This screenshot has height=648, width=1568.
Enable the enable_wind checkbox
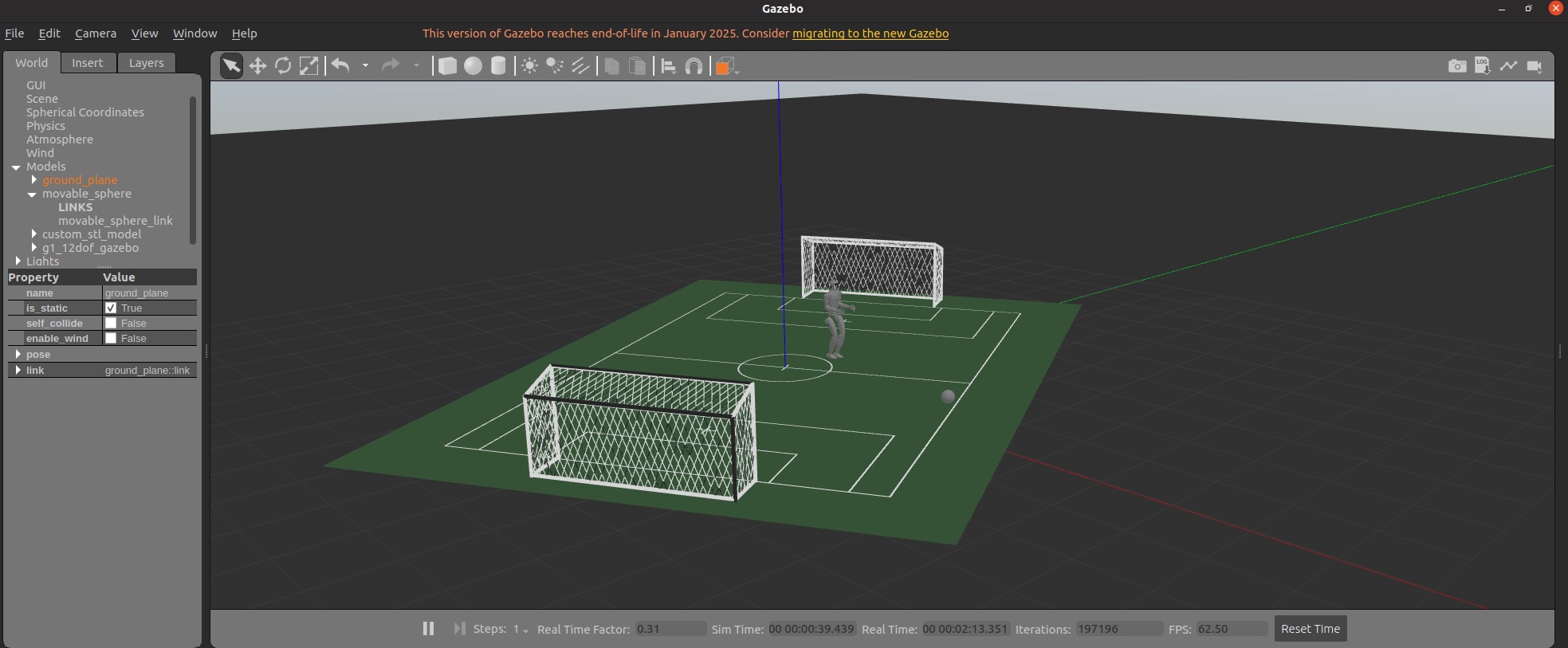click(111, 338)
